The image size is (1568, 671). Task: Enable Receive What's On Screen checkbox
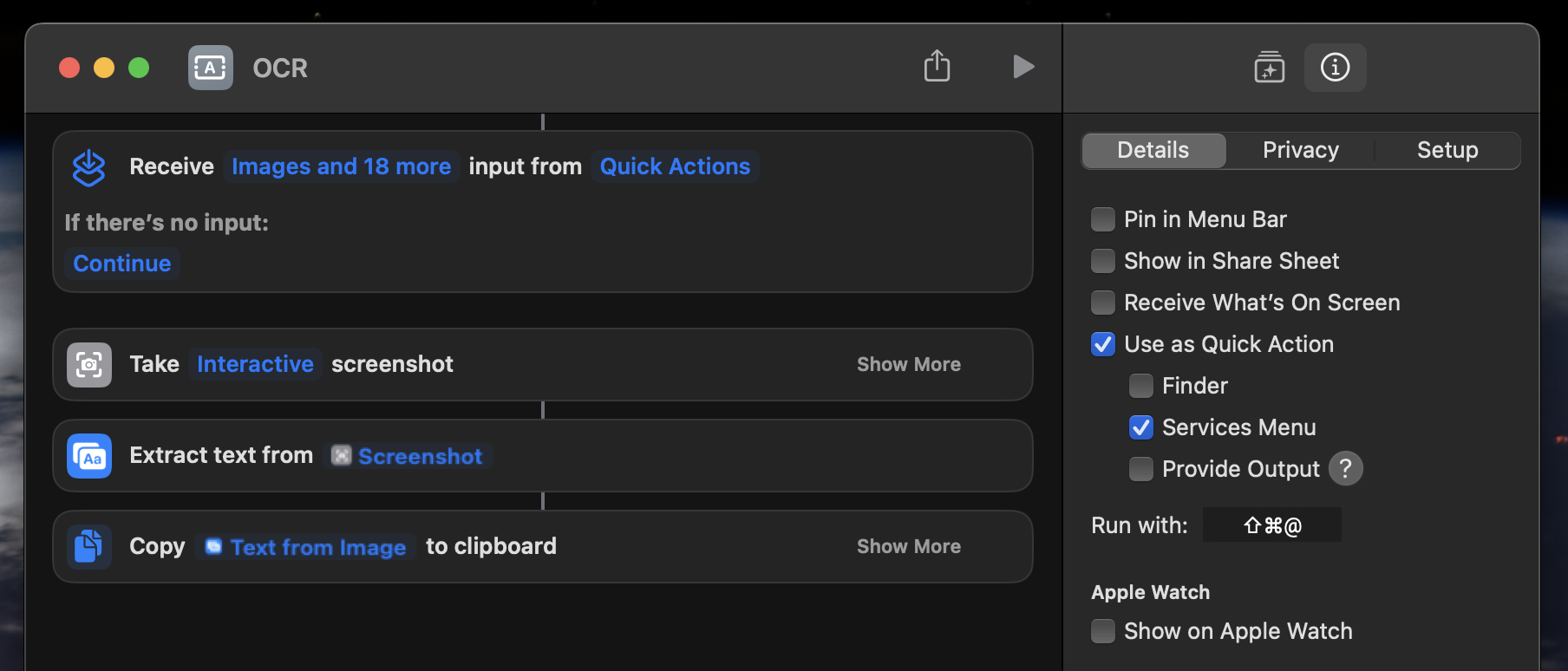tap(1103, 303)
